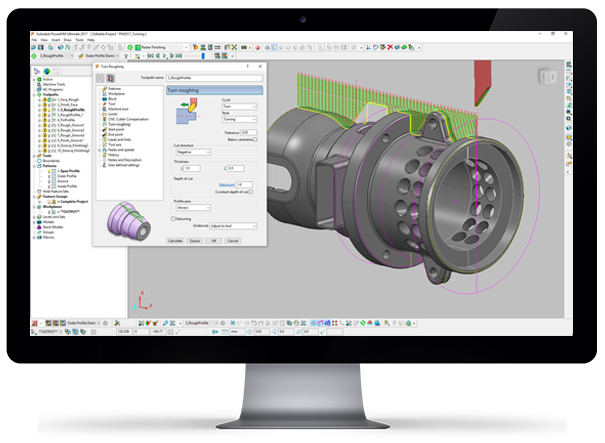Screen dimensions: 605x443
Task: Open the Help menu
Action: pyautogui.click(x=91, y=40)
